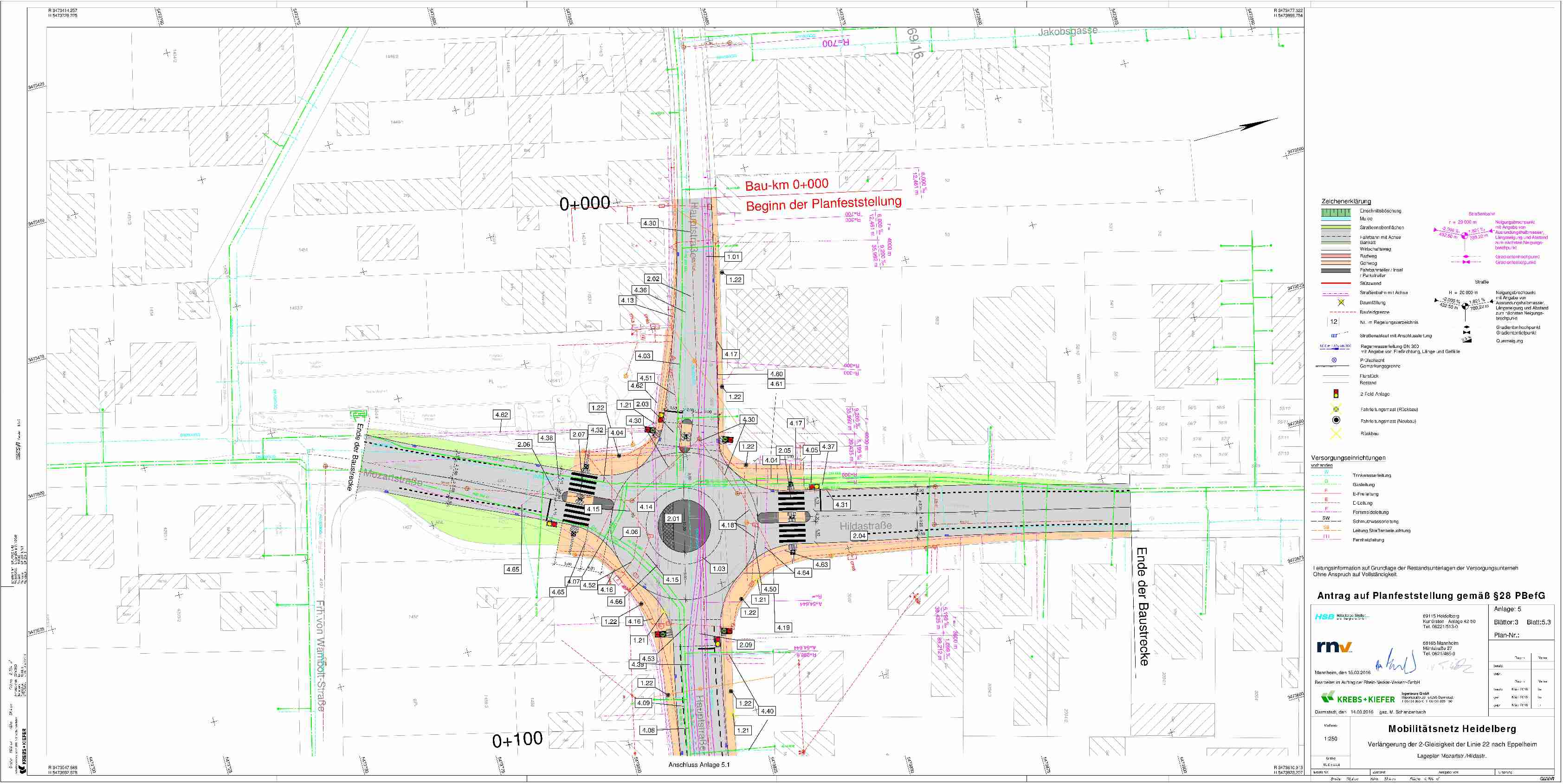Click the Versorgungseinrichtungen heading
The height and width of the screenshot is (784, 1563).
(x=1348, y=458)
